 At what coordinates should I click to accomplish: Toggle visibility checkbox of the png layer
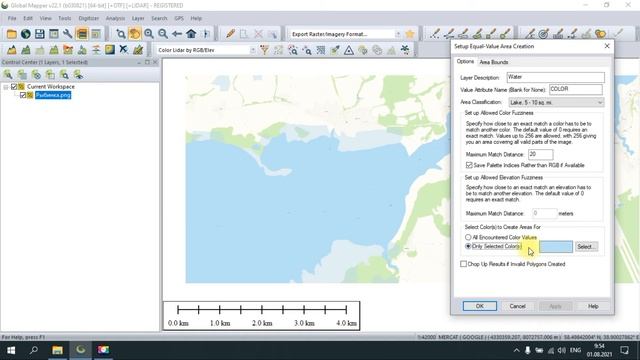[x=23, y=95]
